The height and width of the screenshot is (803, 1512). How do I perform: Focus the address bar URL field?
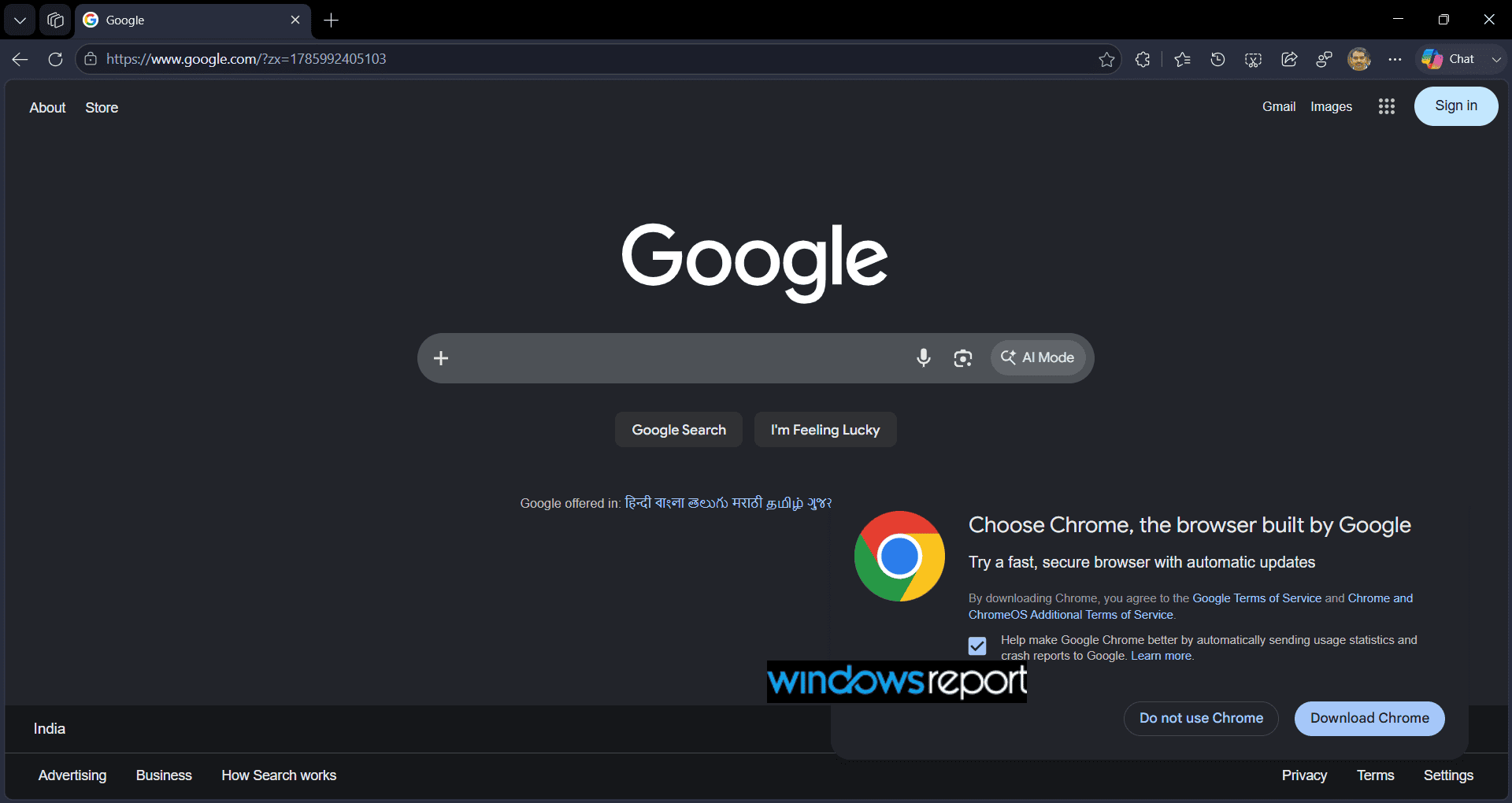tap(598, 59)
